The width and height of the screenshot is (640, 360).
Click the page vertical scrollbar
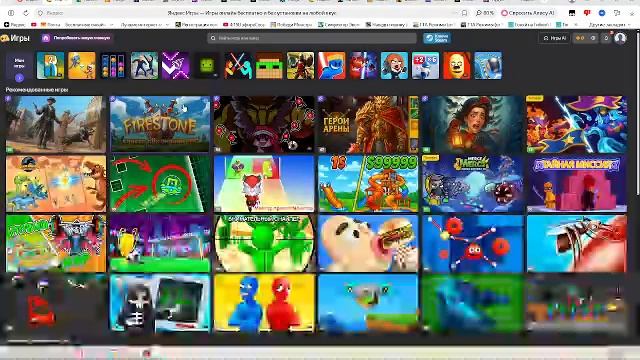(637, 114)
